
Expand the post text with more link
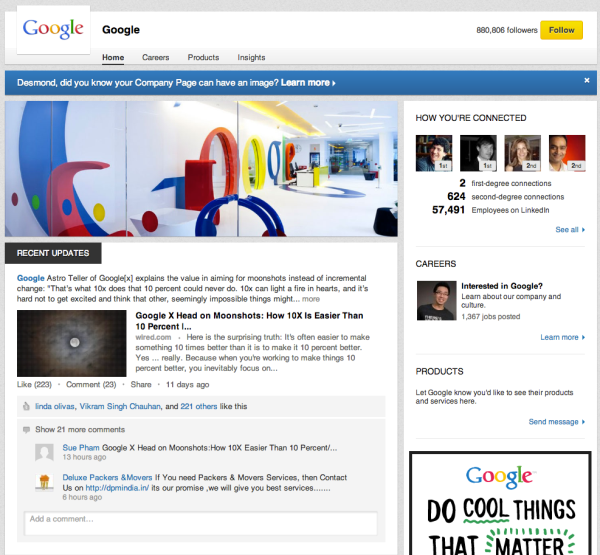(311, 299)
